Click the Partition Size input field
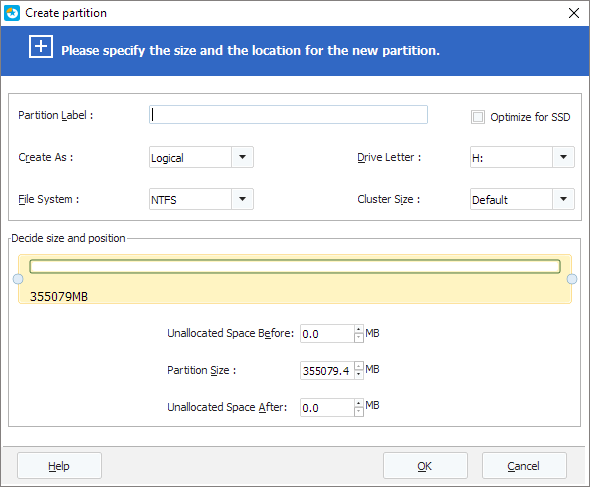The width and height of the screenshot is (590, 487). pyautogui.click(x=327, y=371)
